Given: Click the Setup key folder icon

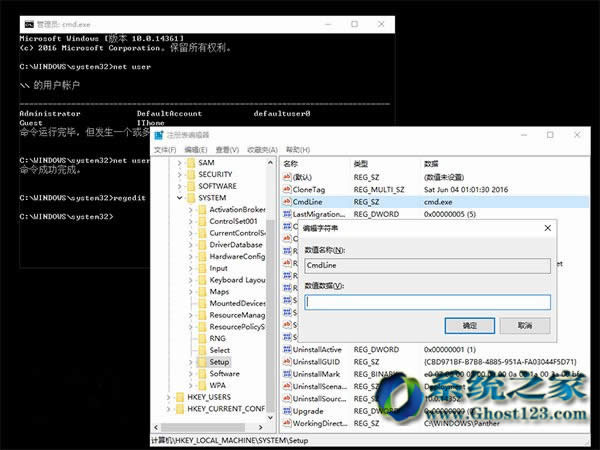Looking at the screenshot, I should coord(202,361).
